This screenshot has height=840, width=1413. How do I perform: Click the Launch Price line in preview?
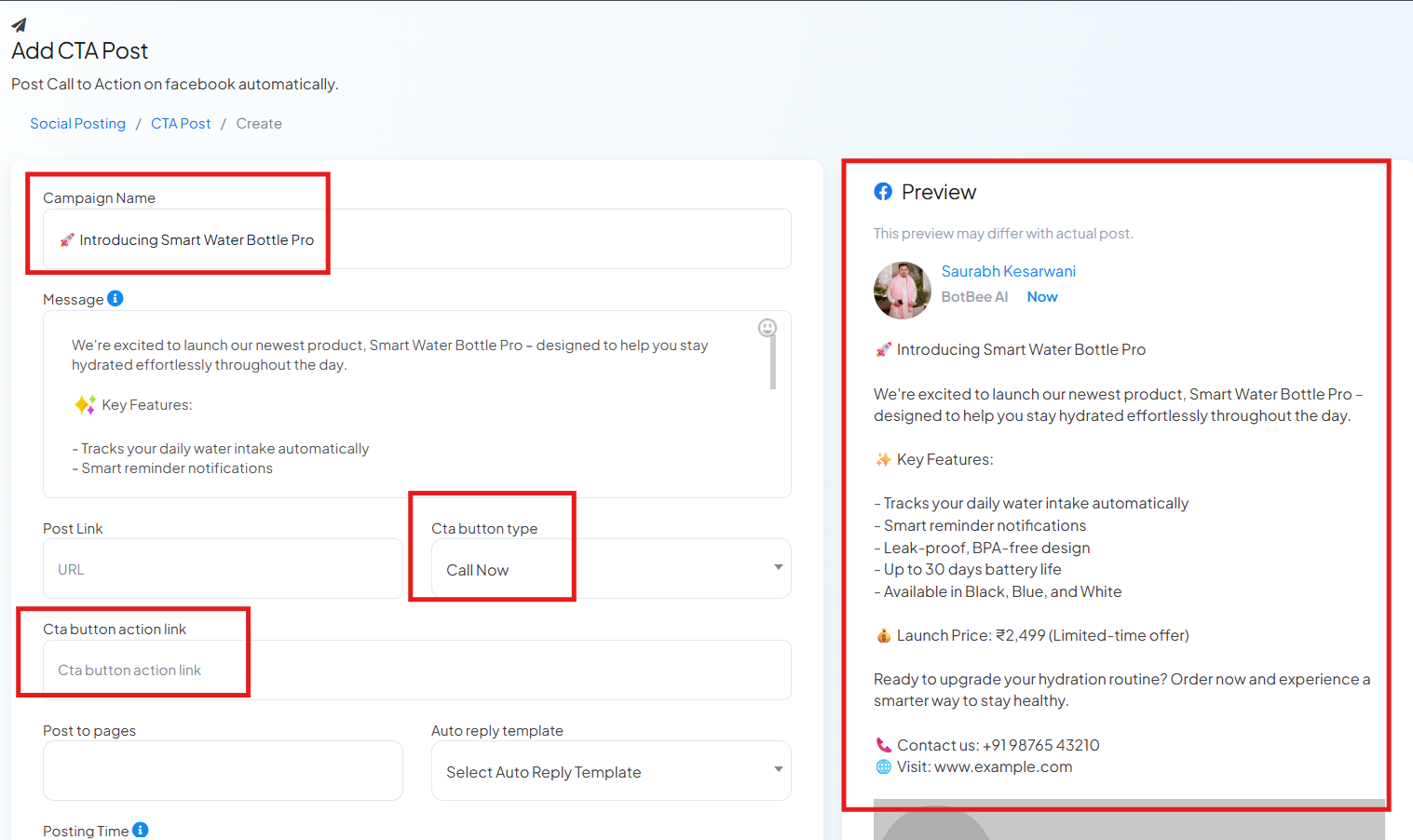(1032, 635)
